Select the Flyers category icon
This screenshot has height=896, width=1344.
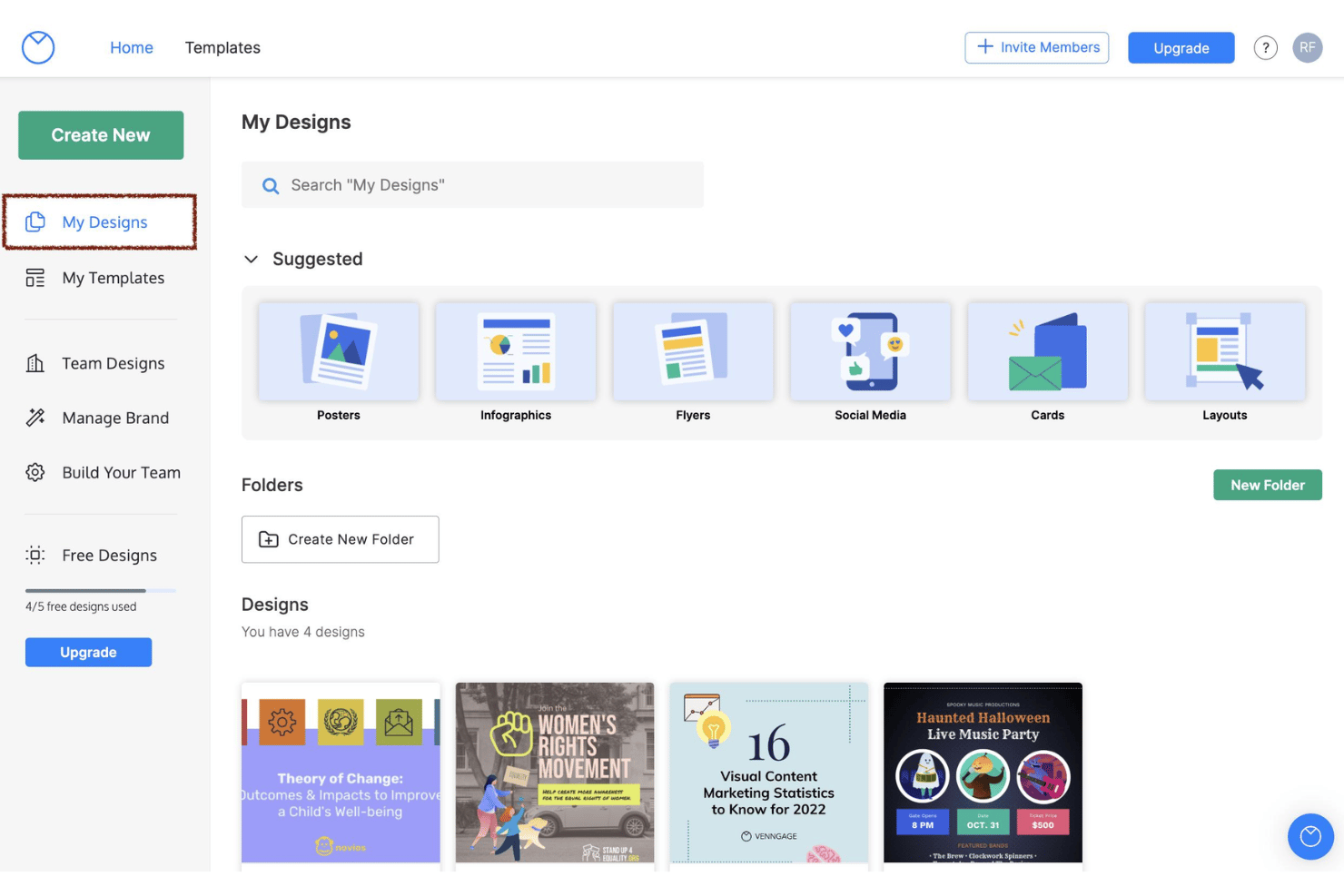(693, 351)
